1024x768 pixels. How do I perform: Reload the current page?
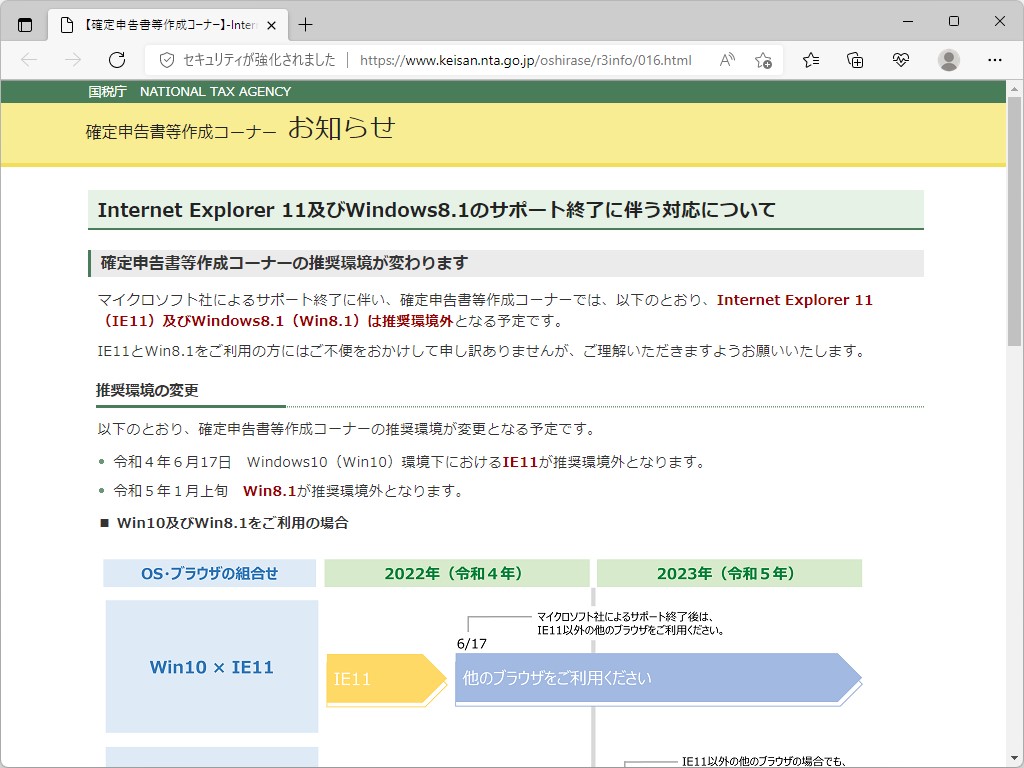point(117,60)
